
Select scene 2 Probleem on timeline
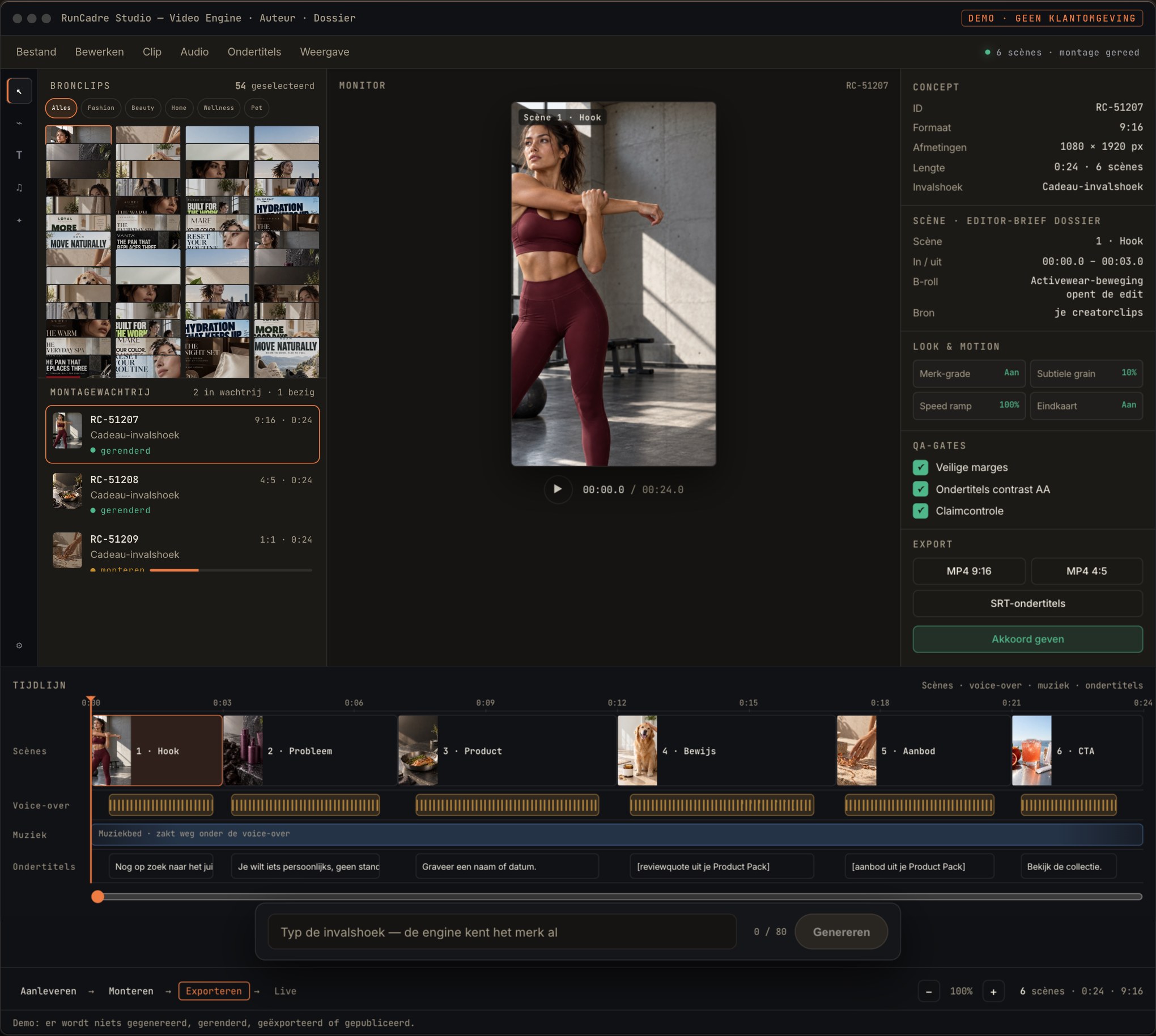point(310,751)
